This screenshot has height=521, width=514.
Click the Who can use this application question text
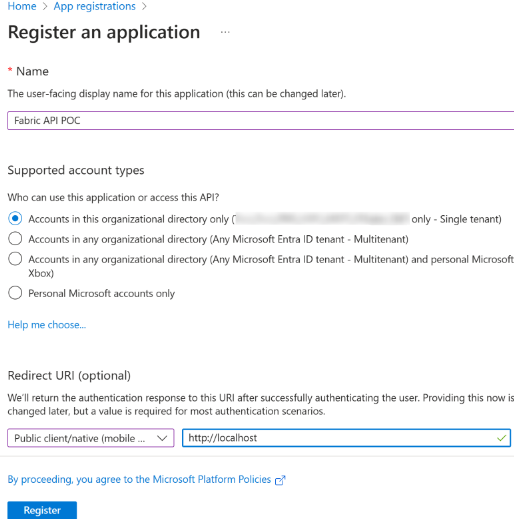pyautogui.click(x=113, y=197)
